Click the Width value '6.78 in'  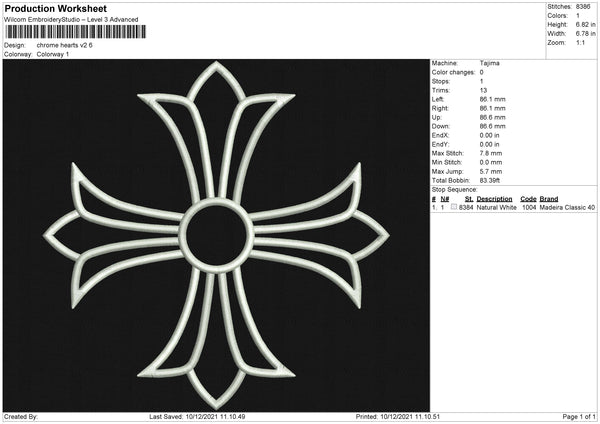point(585,34)
